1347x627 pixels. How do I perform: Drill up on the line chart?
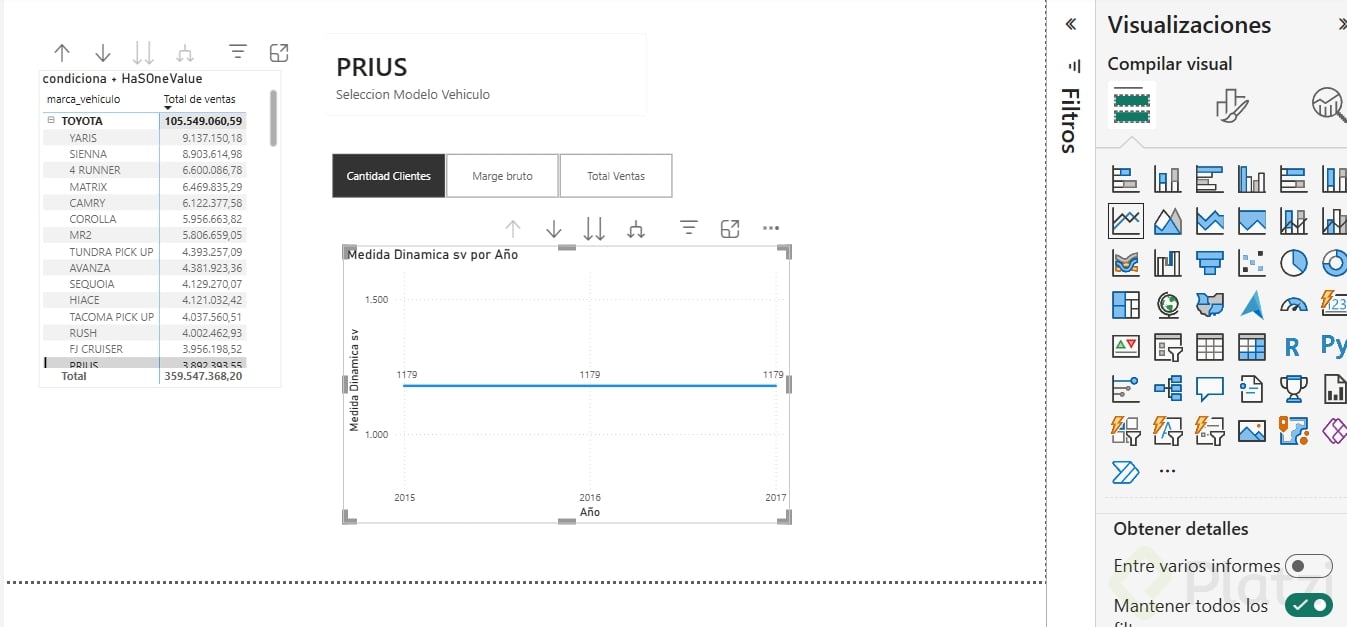tap(513, 229)
